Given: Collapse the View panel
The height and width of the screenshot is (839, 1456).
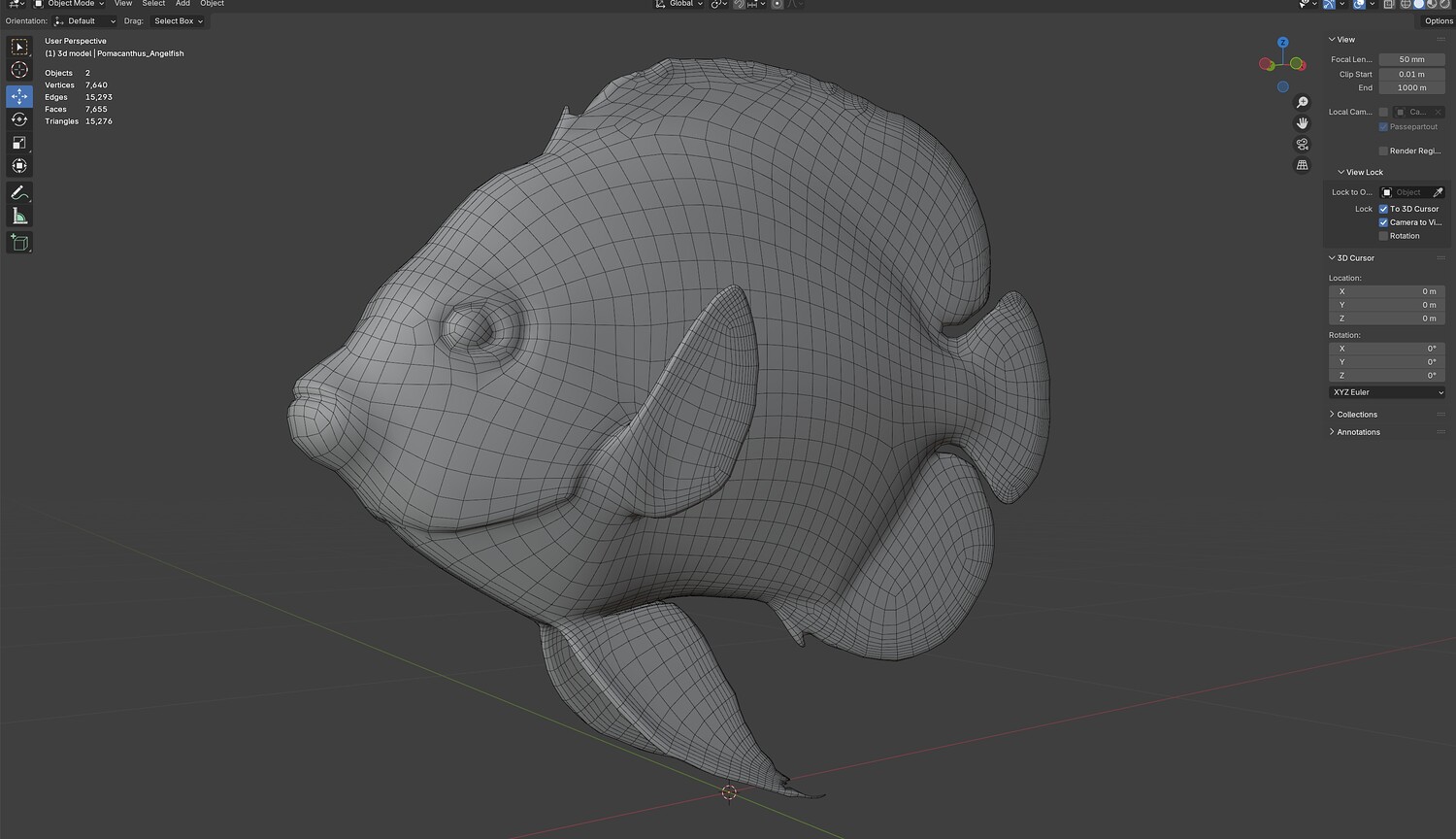Looking at the screenshot, I should click(1332, 40).
